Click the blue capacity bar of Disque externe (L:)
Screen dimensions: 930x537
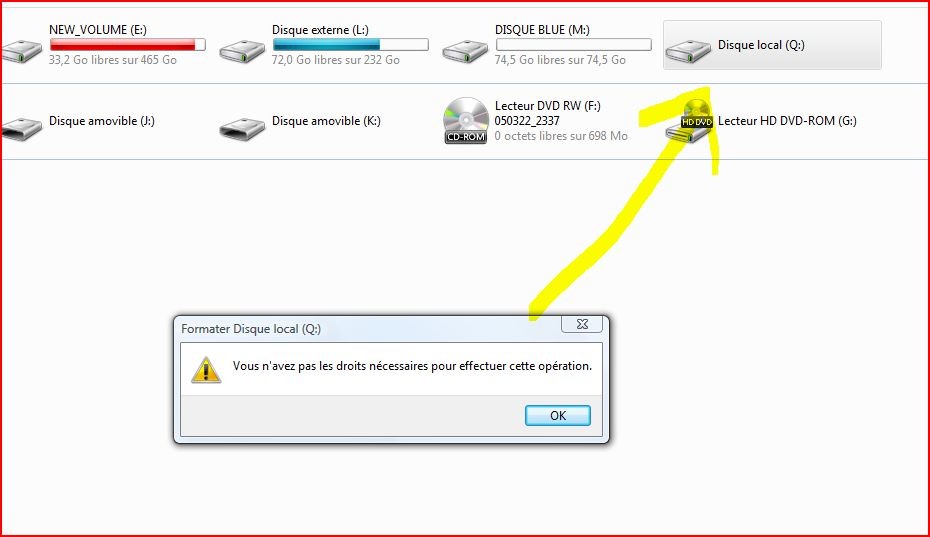(x=351, y=45)
